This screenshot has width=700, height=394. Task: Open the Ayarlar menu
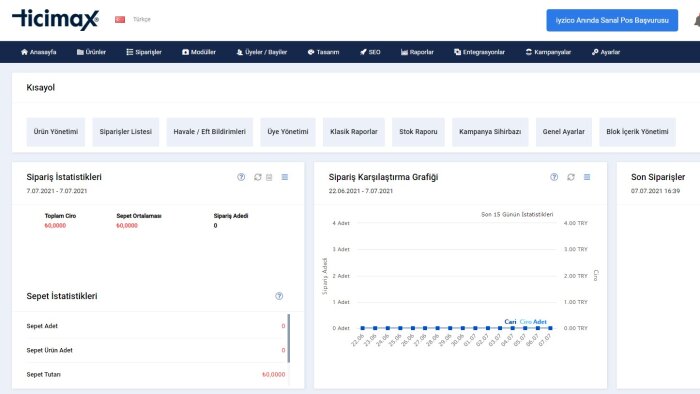point(606,52)
